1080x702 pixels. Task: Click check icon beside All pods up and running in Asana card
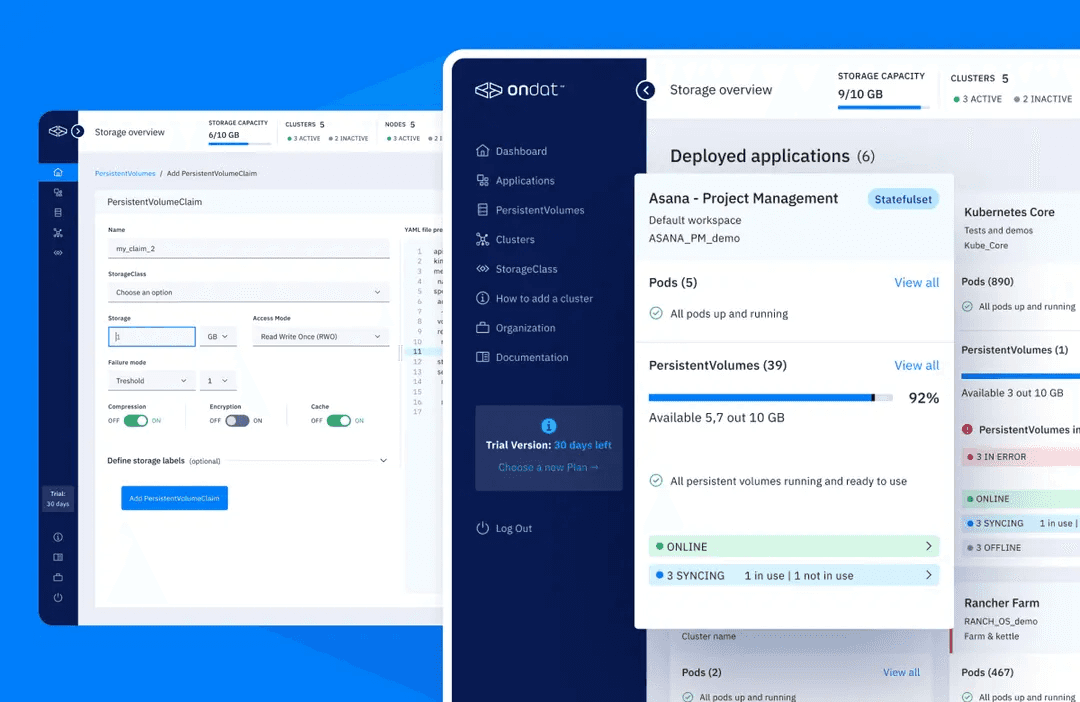[x=656, y=313]
